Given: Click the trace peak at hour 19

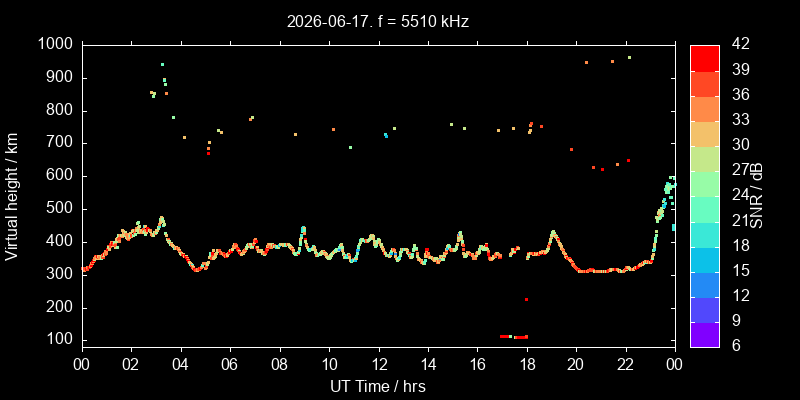Looking at the screenshot, I should [553, 232].
